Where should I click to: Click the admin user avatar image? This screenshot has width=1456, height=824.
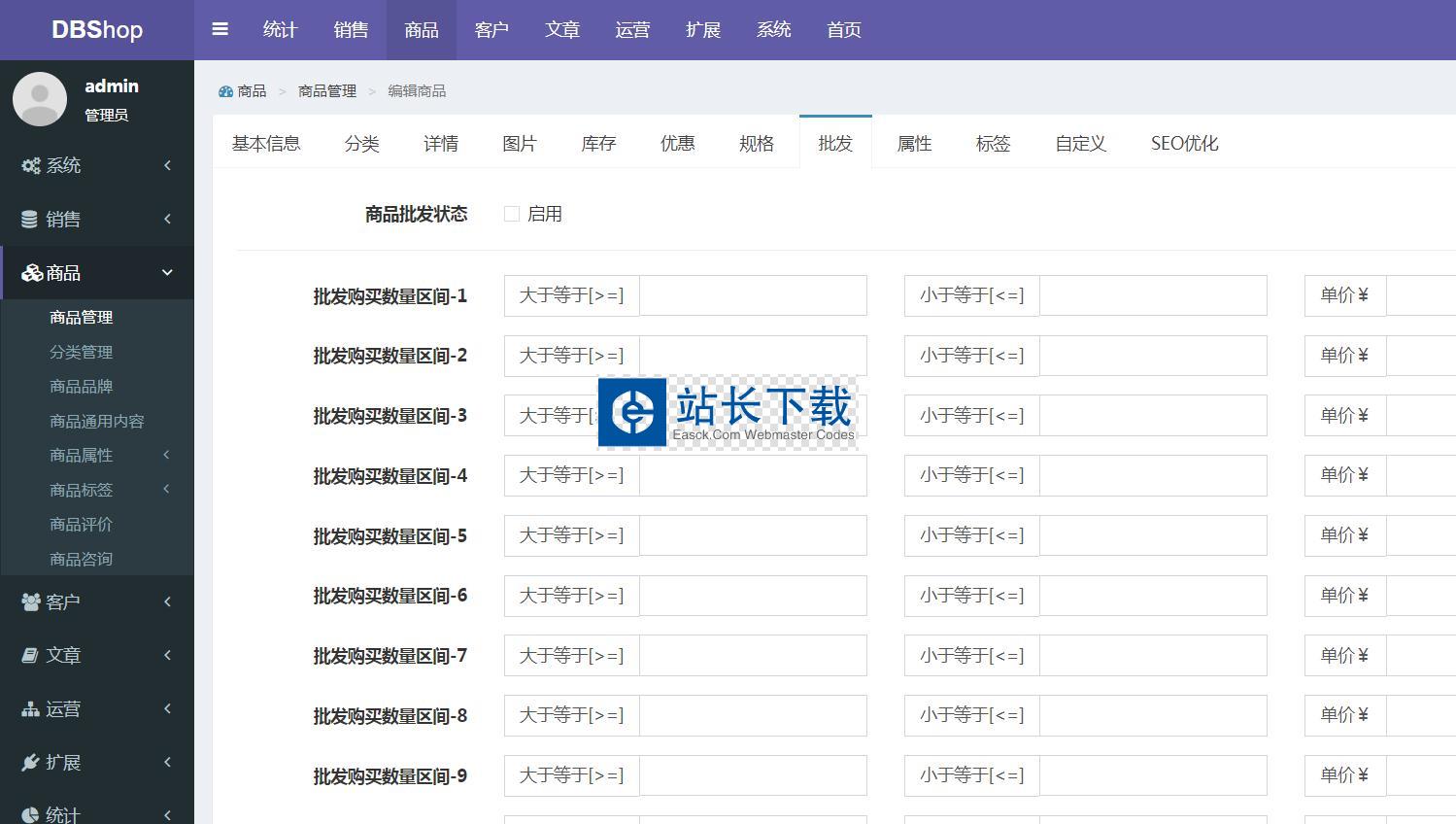pos(40,98)
